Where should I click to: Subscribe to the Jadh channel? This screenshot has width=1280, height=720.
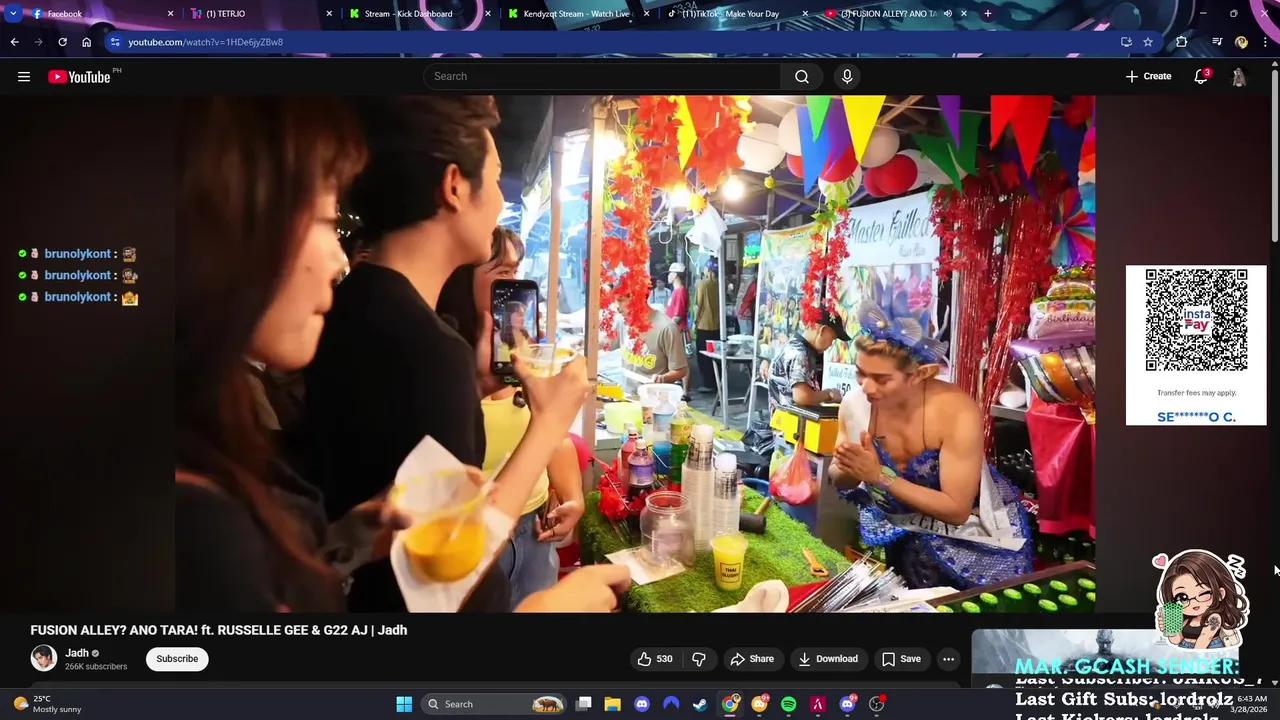pyautogui.click(x=177, y=659)
